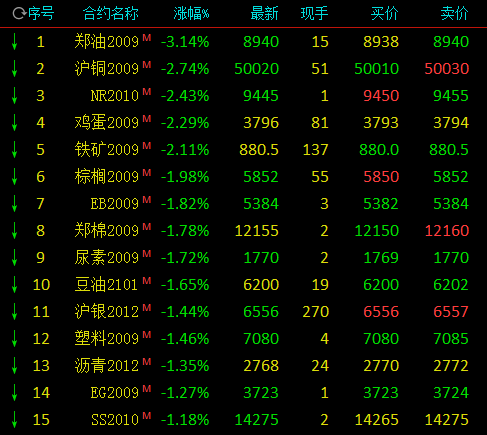Viewport: 487px width, 435px height.
Task: Click the red M marker beside SS2010
Action: 147,415
